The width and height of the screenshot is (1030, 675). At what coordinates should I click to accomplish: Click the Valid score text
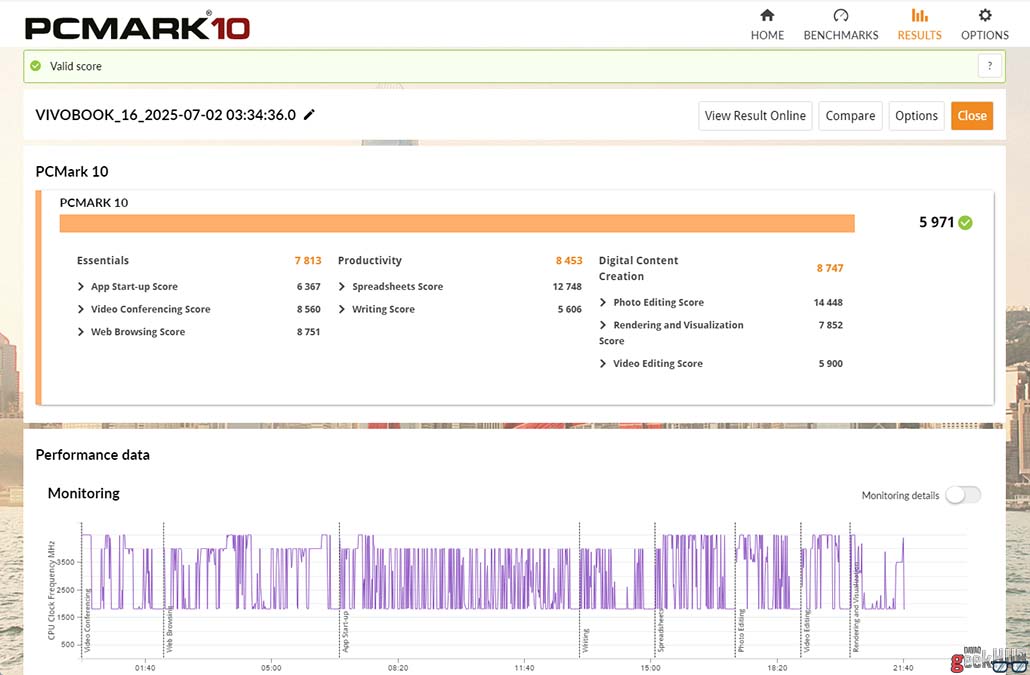[x=76, y=66]
